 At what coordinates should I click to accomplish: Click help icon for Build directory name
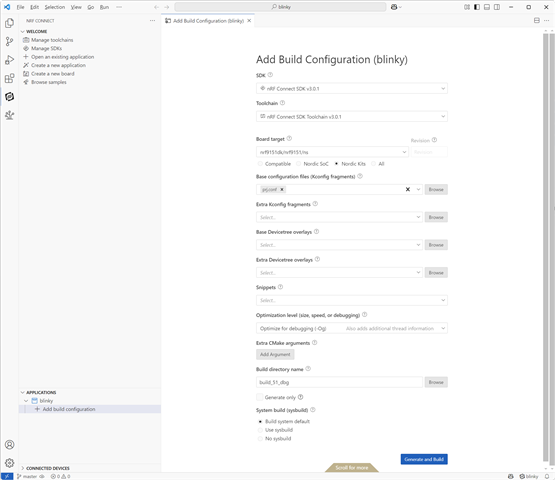308,368
